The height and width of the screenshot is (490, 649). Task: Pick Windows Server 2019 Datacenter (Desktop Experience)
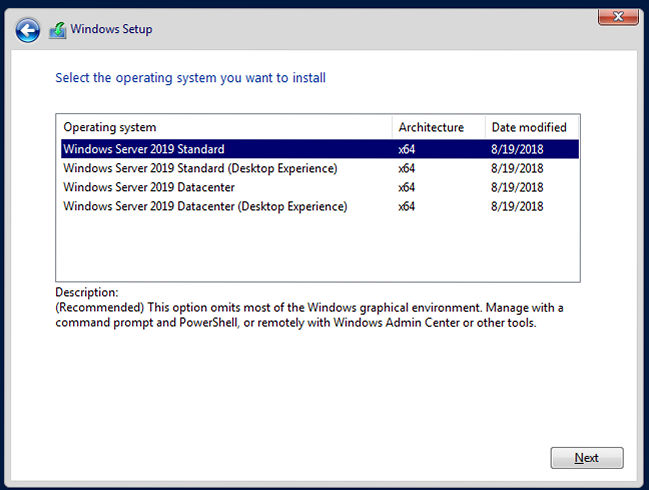(205, 206)
